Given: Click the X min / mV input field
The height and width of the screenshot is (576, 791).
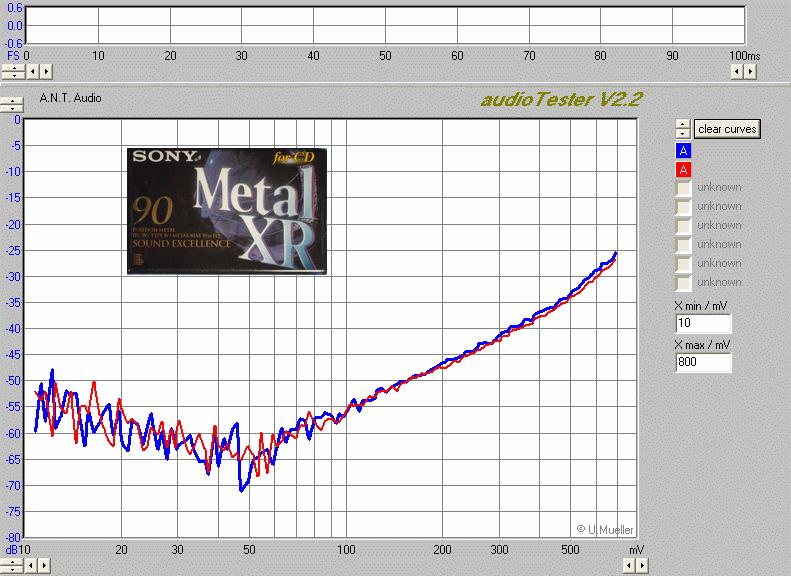Looking at the screenshot, I should [703, 324].
